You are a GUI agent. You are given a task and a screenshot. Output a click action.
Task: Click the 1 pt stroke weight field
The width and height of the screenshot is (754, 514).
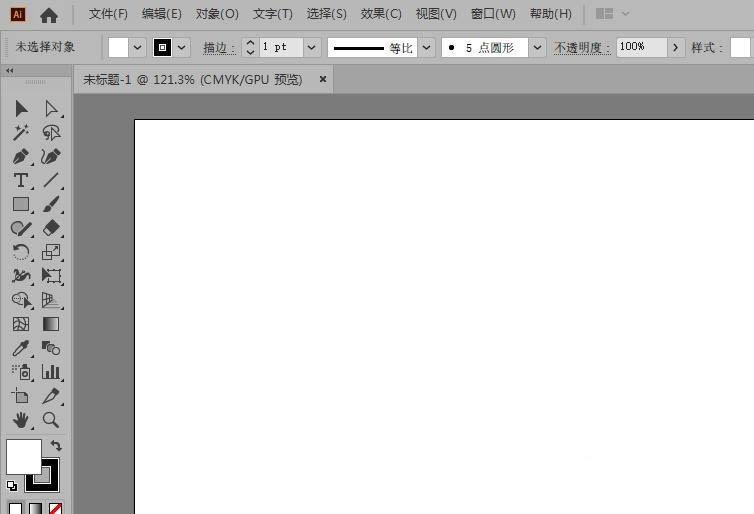(281, 48)
